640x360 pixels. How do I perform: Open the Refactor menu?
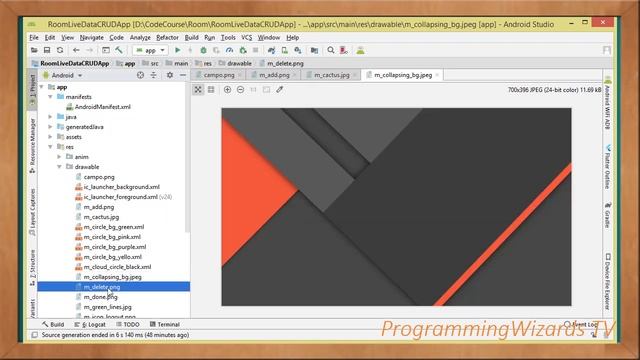(x=167, y=38)
